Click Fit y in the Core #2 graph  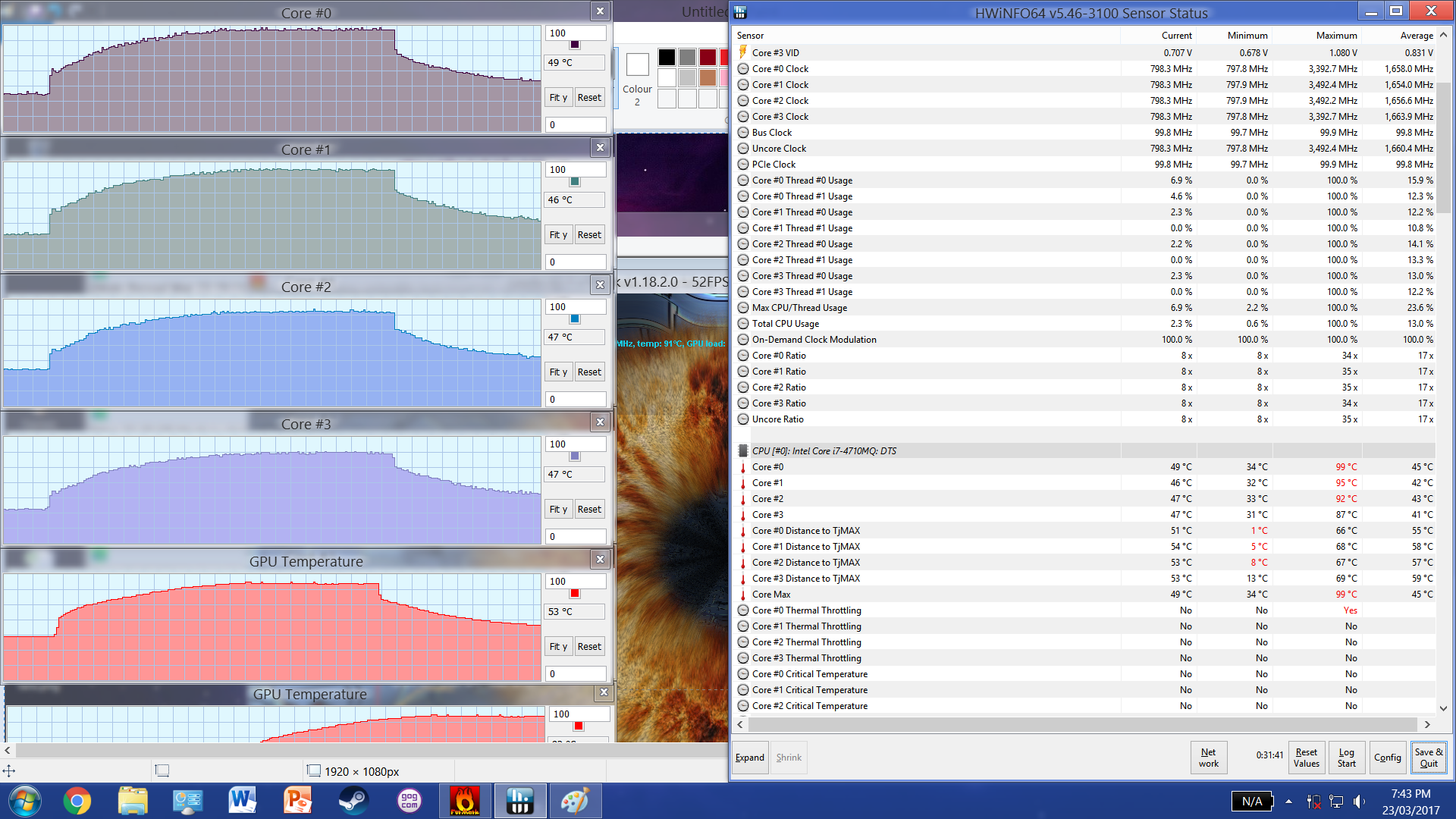(x=558, y=372)
